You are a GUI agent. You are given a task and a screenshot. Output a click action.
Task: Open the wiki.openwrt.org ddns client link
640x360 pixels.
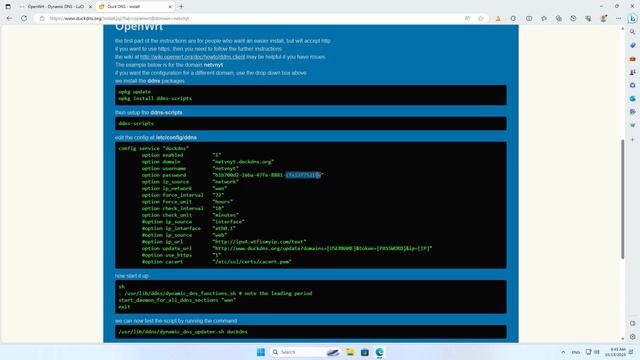[193, 57]
